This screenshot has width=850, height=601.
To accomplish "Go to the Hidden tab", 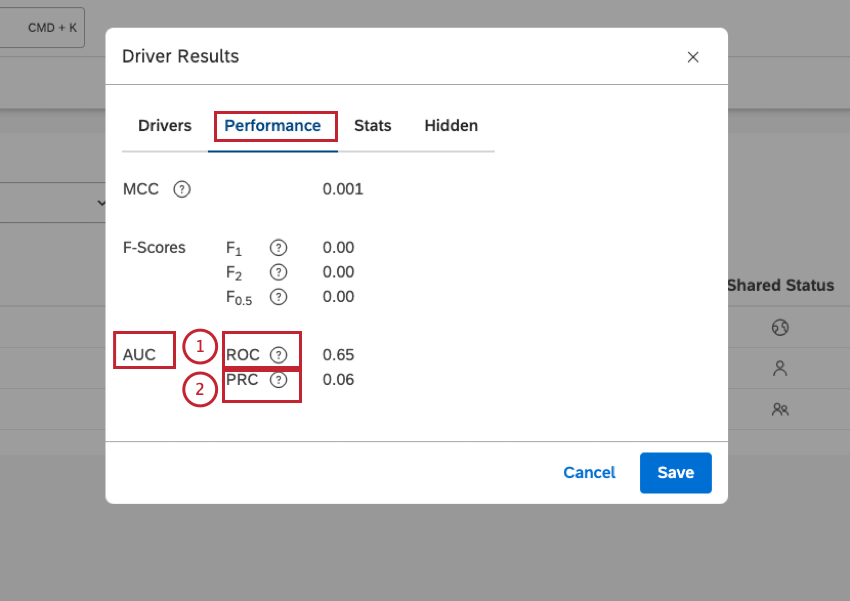I will (x=451, y=126).
